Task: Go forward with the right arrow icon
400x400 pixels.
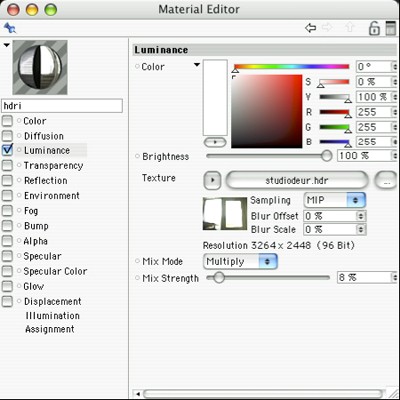Action: [x=327, y=28]
